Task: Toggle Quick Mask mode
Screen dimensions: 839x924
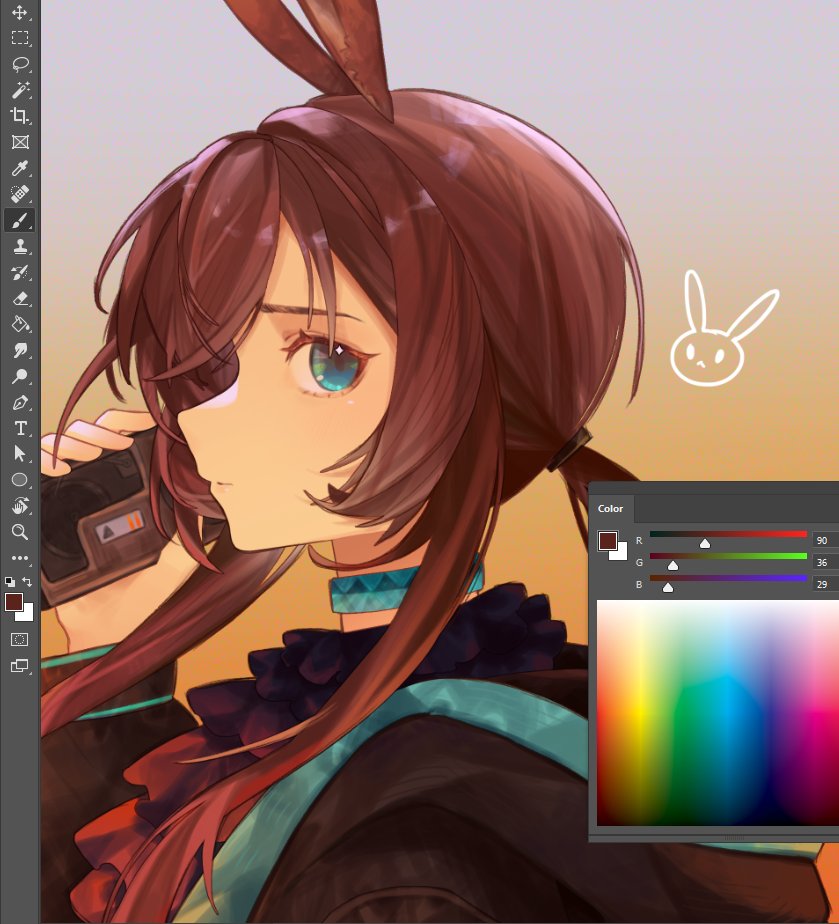Action: [x=19, y=639]
